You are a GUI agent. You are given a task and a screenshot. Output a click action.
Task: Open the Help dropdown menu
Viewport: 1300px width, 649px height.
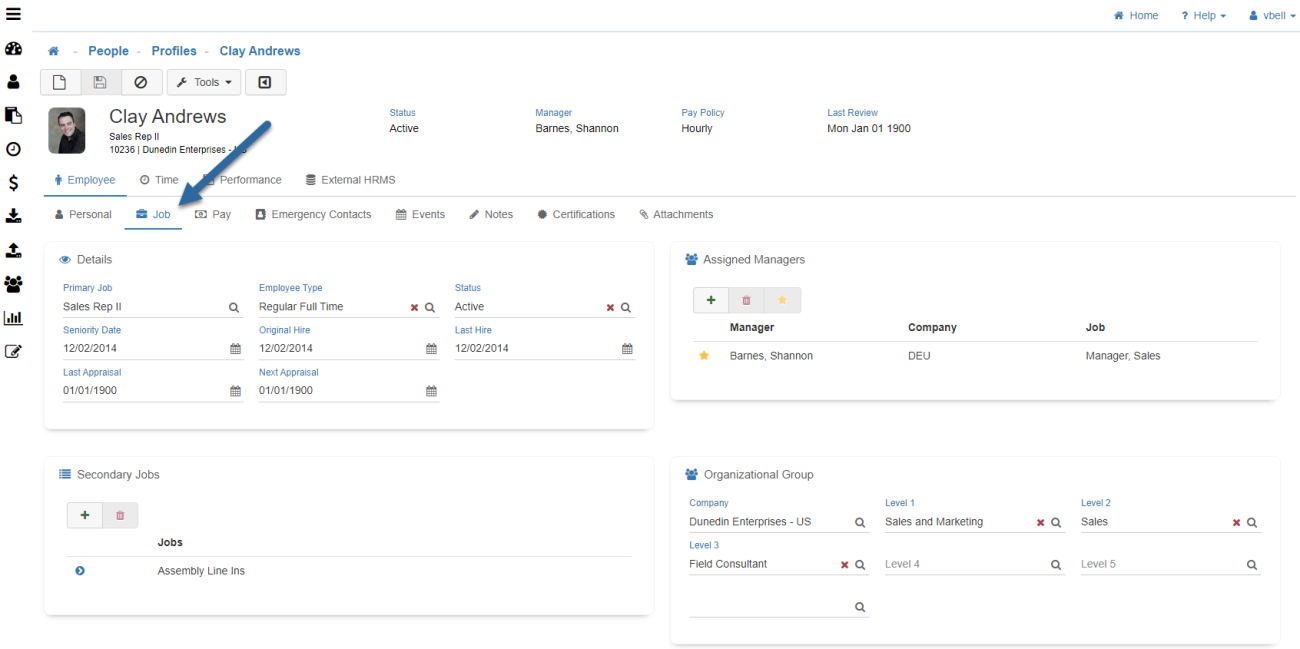[x=1203, y=16]
